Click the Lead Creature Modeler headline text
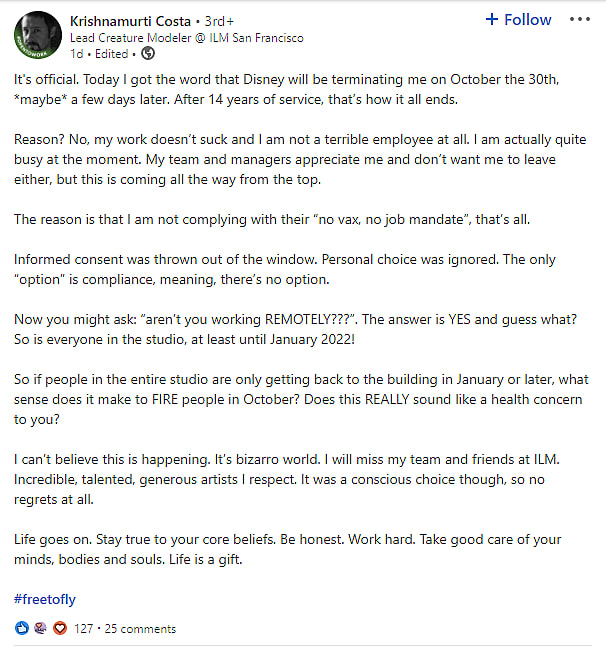The width and height of the screenshot is (606, 650). (187, 38)
